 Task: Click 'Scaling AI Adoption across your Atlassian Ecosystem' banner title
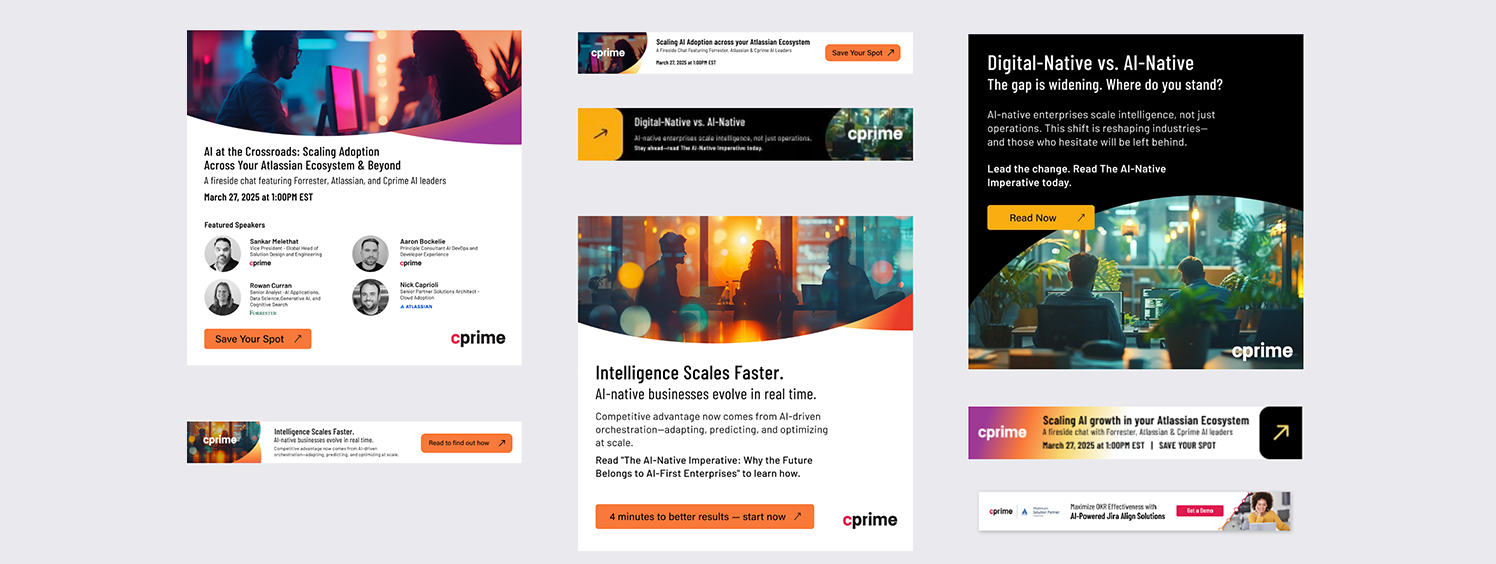coord(733,42)
